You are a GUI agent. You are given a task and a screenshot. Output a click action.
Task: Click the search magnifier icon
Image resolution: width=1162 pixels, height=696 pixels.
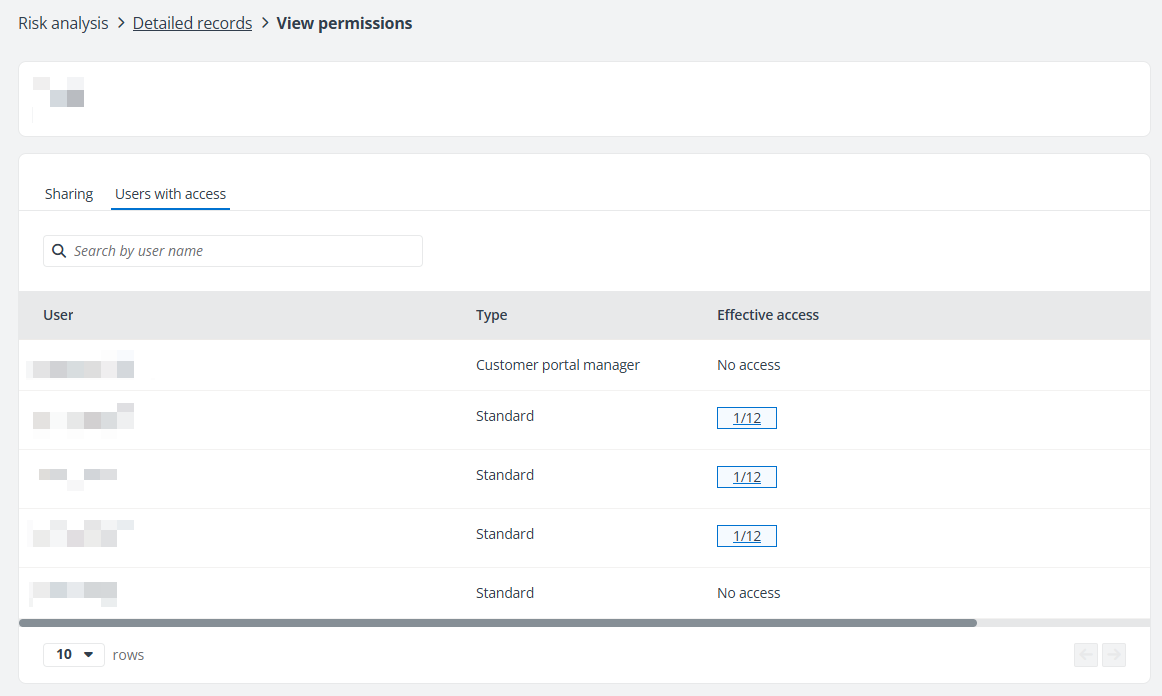point(59,250)
